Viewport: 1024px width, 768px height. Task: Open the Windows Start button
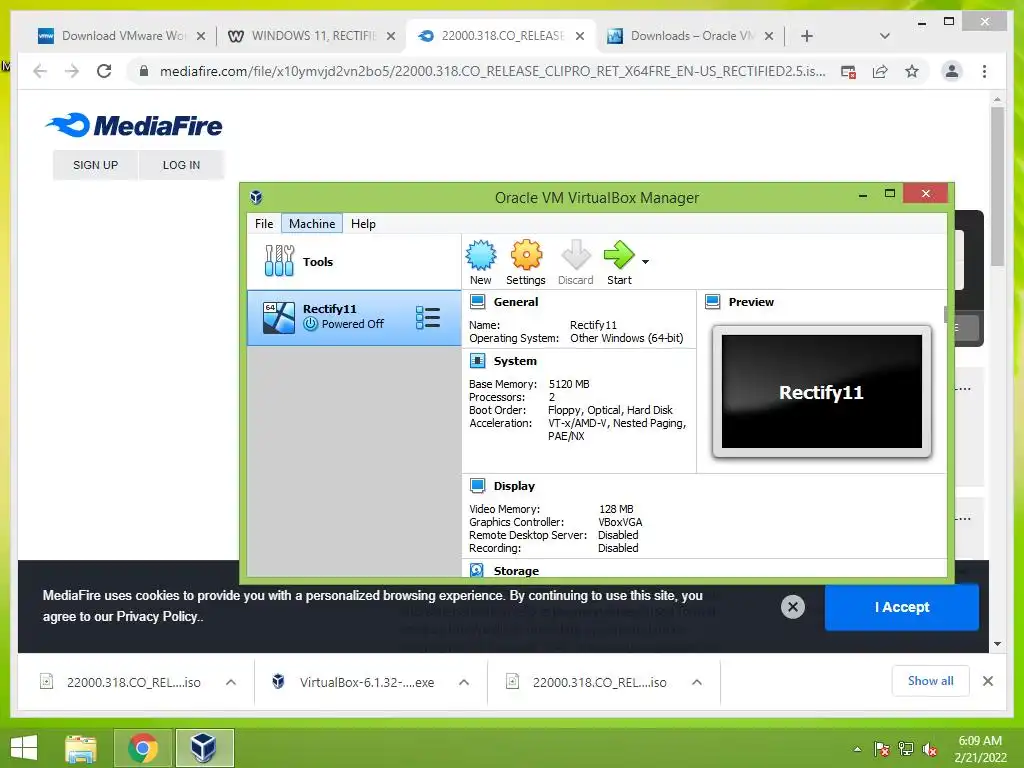point(24,748)
